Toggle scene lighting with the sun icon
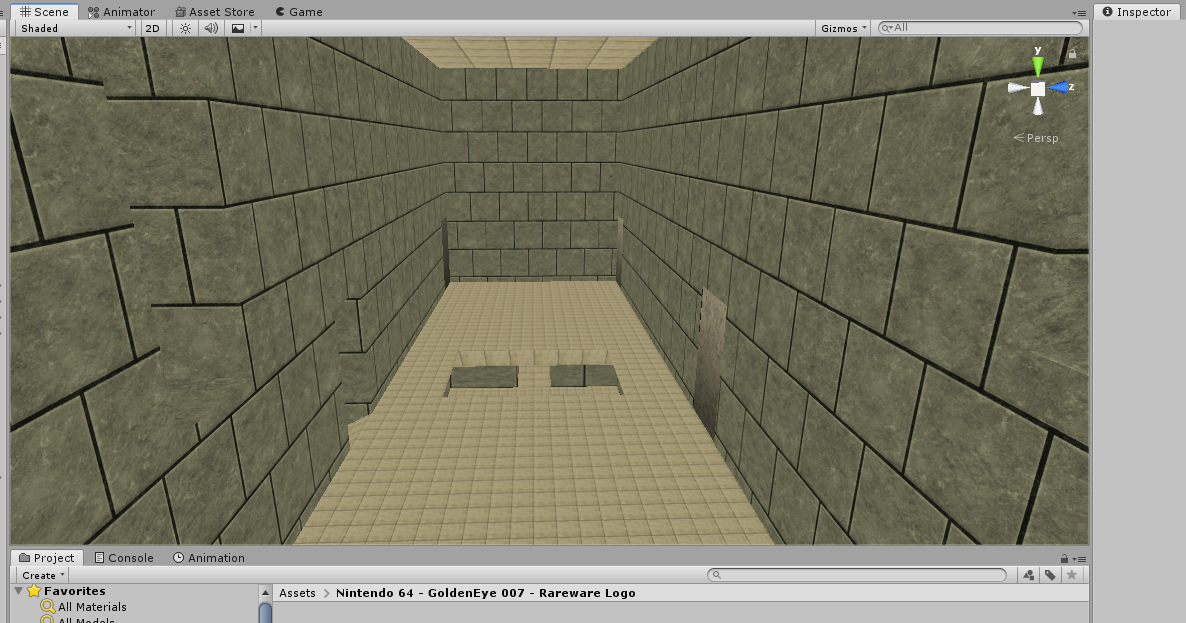The width and height of the screenshot is (1186, 623). (185, 28)
